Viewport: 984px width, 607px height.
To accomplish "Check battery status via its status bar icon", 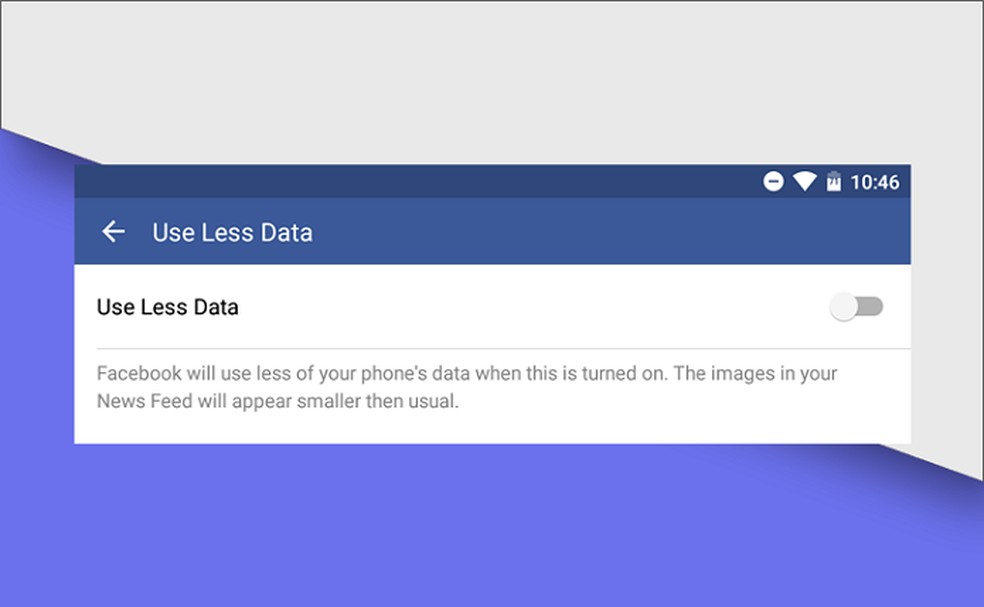I will point(833,181).
